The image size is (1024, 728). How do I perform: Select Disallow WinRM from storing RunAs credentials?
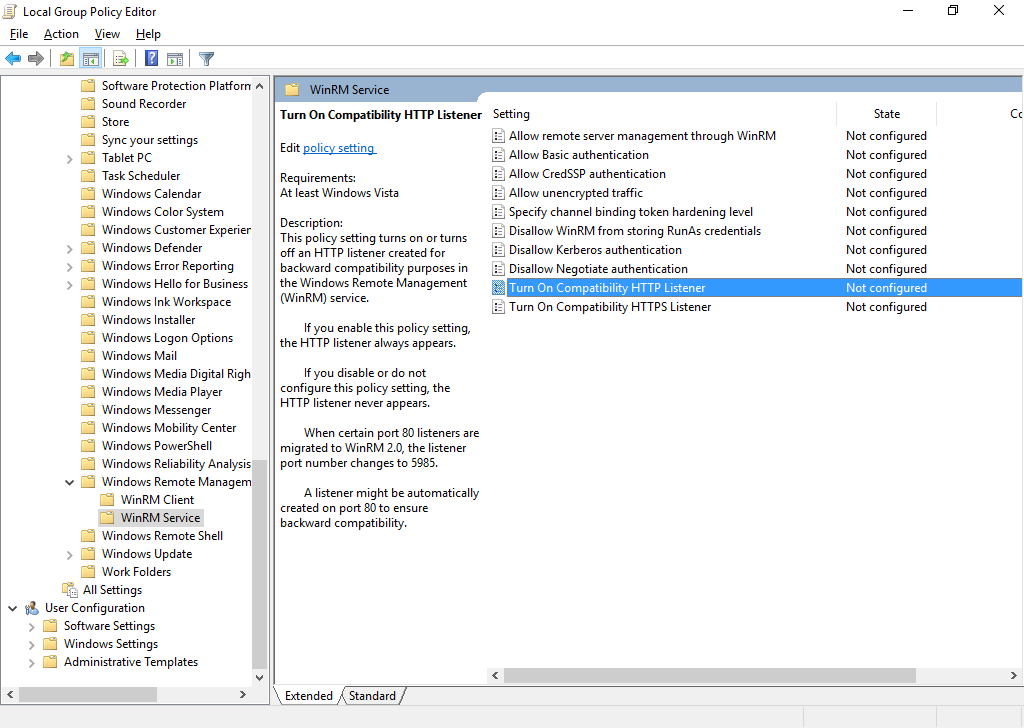(x=635, y=231)
